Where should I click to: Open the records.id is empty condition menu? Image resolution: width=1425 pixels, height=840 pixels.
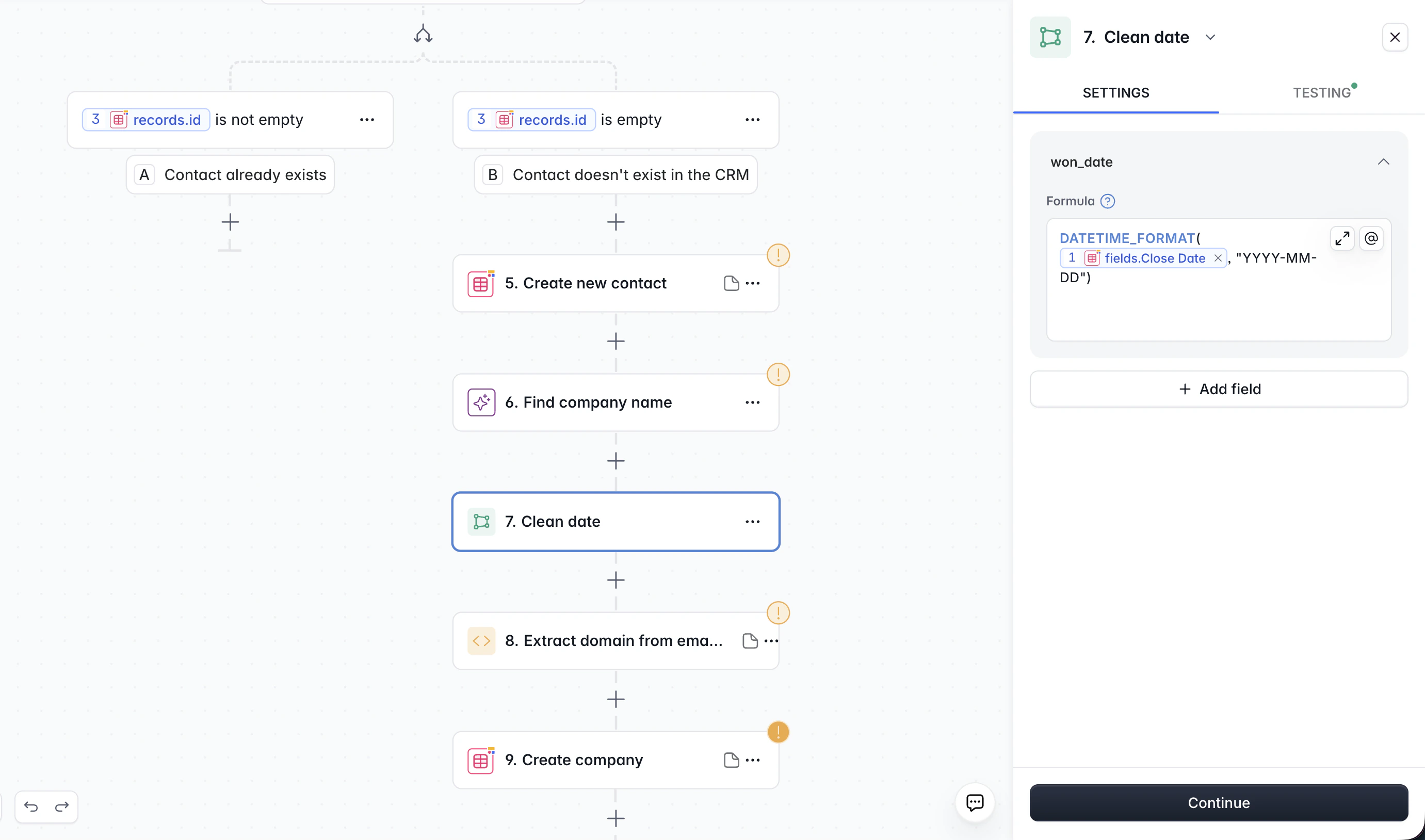753,119
